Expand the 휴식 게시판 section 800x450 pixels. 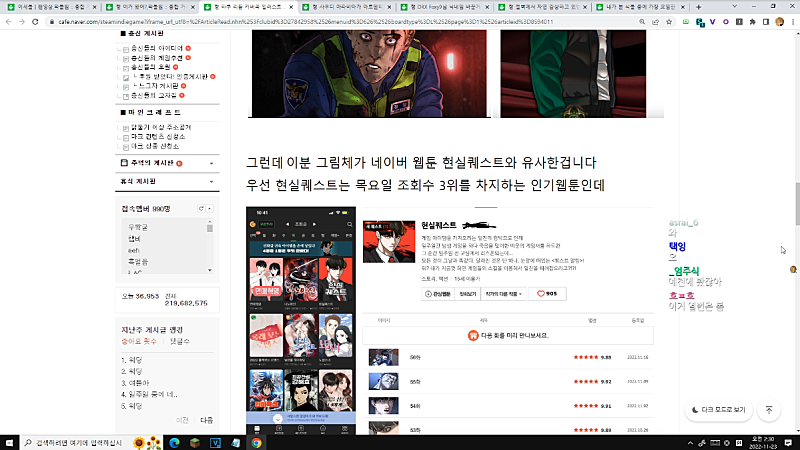pyautogui.click(x=211, y=182)
